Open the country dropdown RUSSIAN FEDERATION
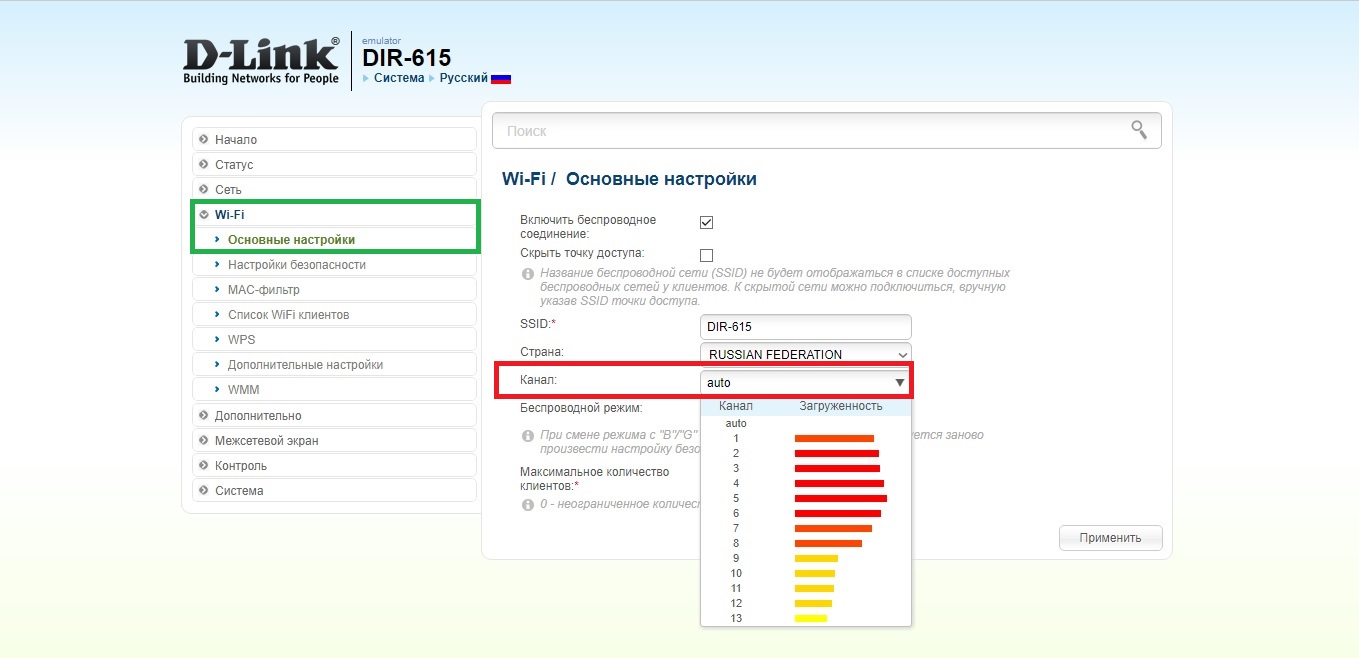Viewport: 1359px width, 658px height. pyautogui.click(x=806, y=354)
